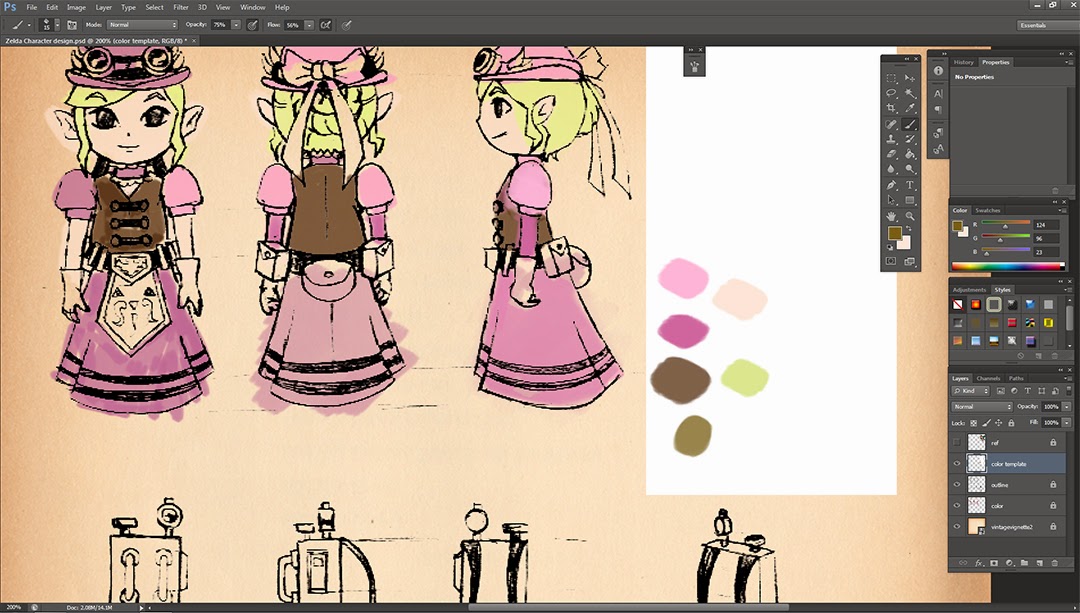
Task: Open the layer filter Kind dropdown
Action: (971, 391)
